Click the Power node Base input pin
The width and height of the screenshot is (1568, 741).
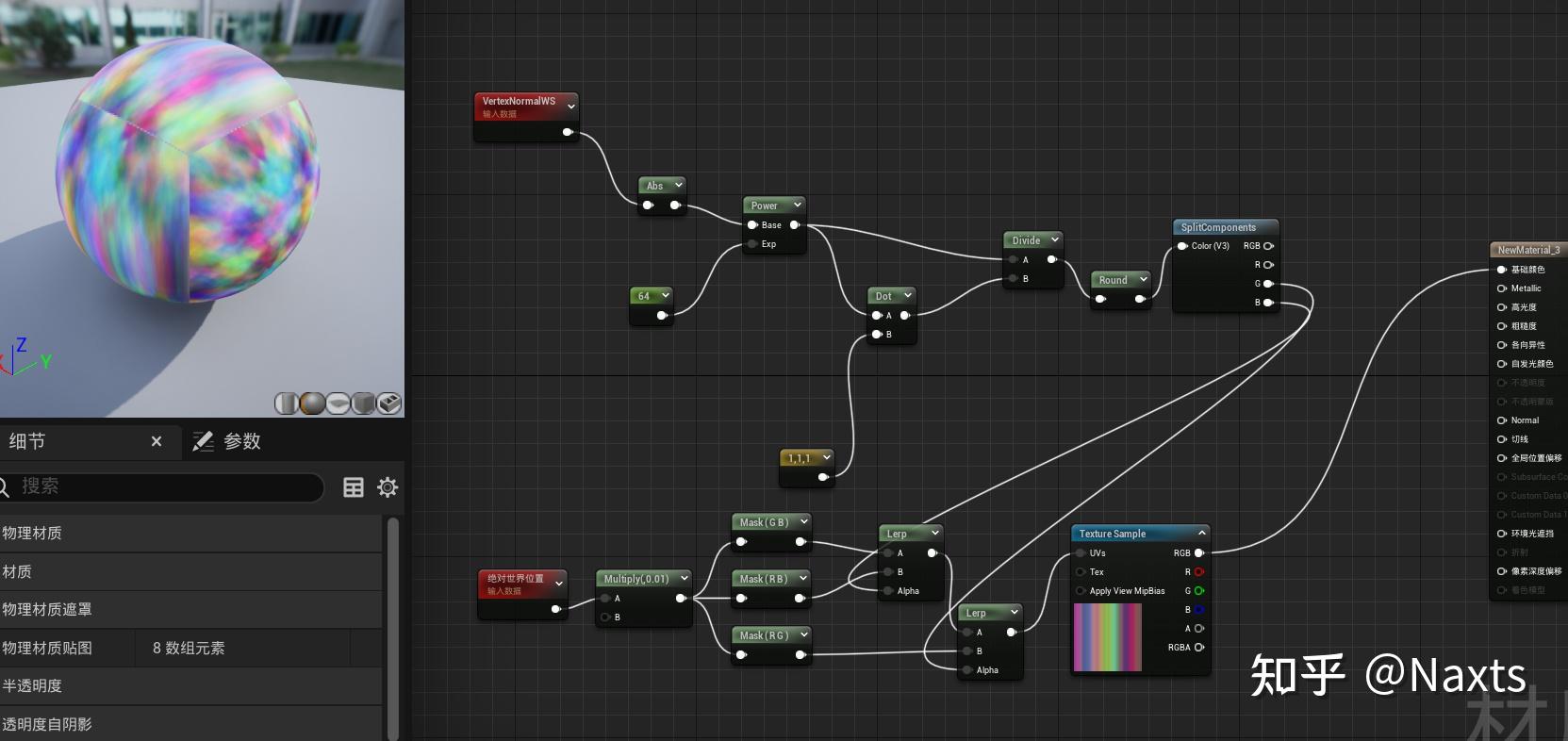pos(752,225)
